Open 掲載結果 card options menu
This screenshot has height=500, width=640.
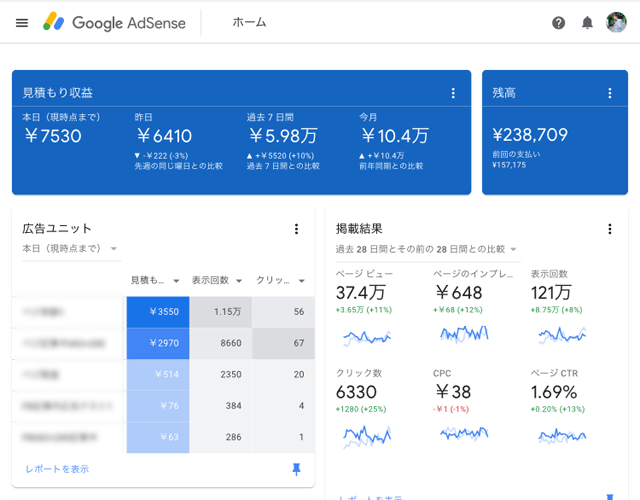pos(610,229)
